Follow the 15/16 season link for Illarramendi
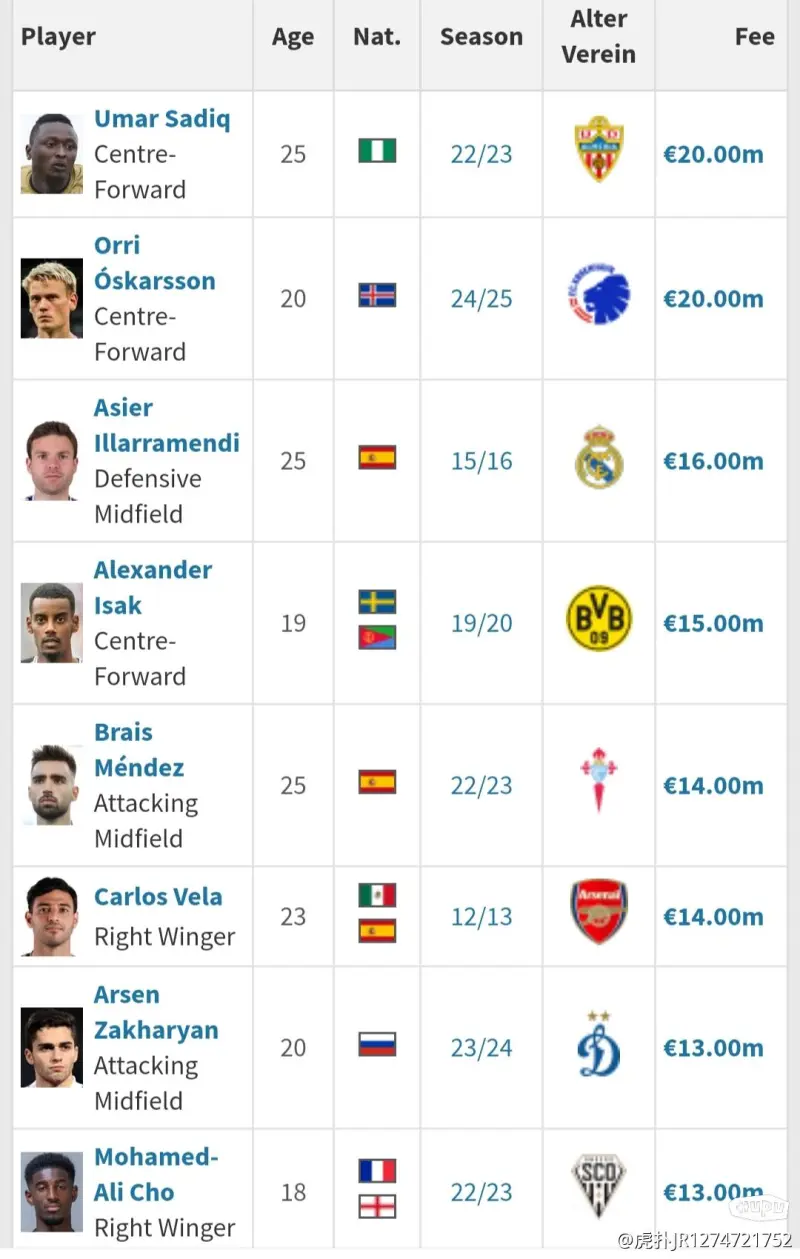The image size is (800, 1259). (x=481, y=461)
